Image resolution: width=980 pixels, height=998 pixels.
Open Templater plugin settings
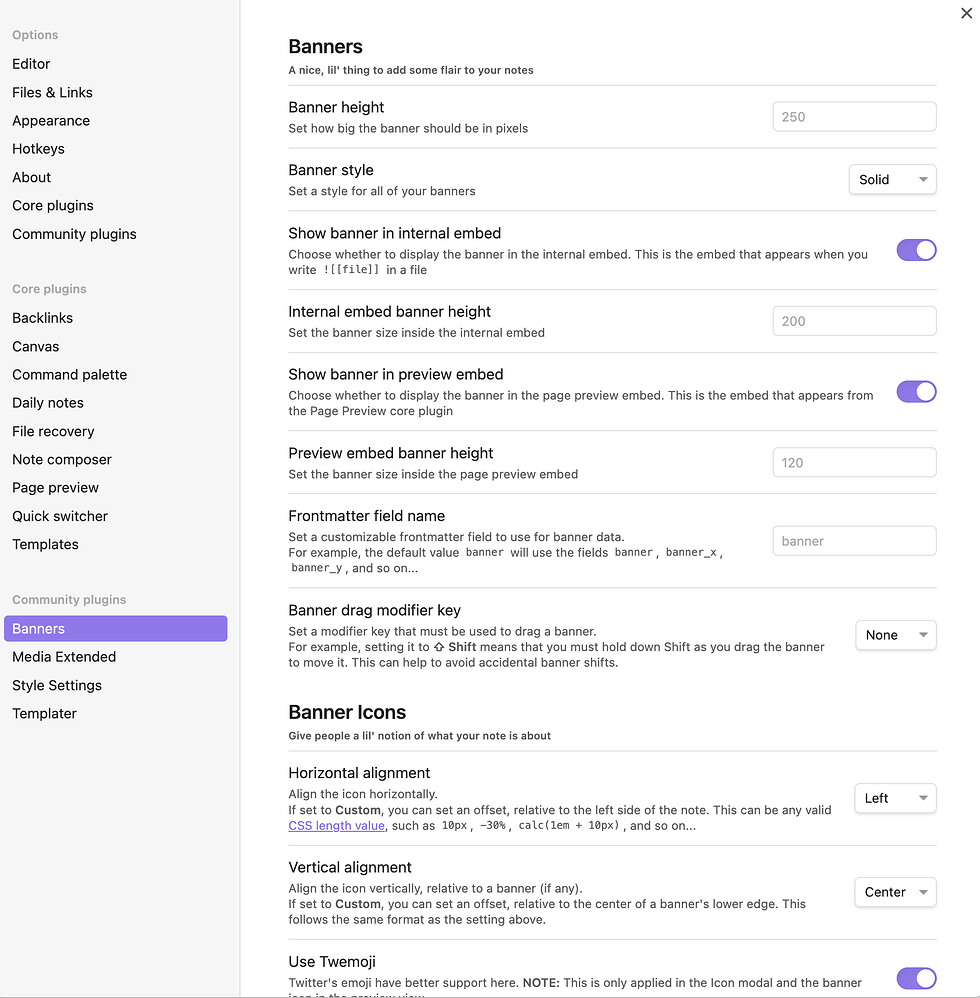point(44,713)
